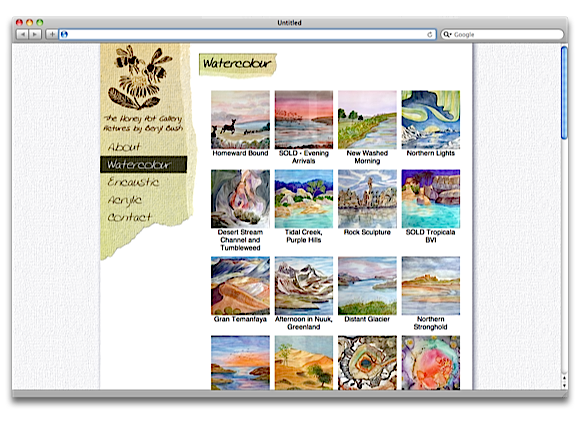This screenshot has width=580, height=430.
Task: Click the browser forward arrow button
Action: 35,34
